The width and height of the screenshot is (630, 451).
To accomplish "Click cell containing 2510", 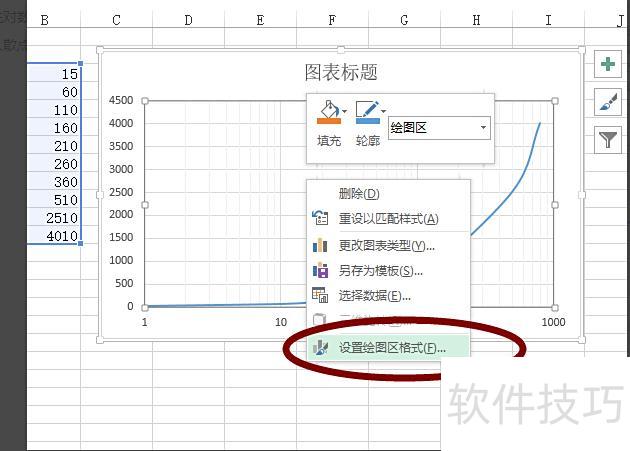I will pyautogui.click(x=54, y=218).
